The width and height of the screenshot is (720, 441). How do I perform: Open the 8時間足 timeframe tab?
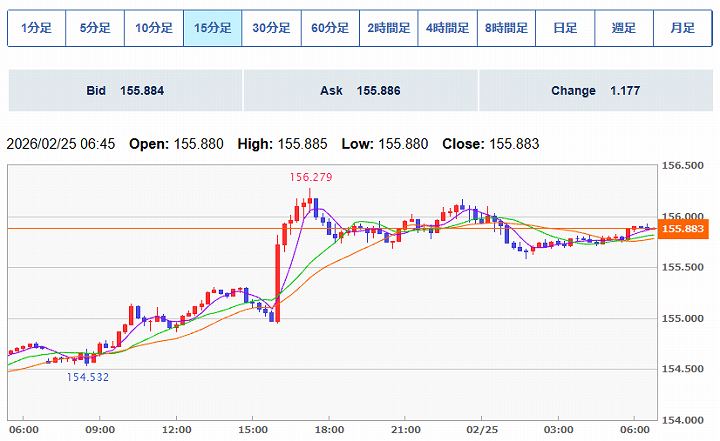[506, 28]
